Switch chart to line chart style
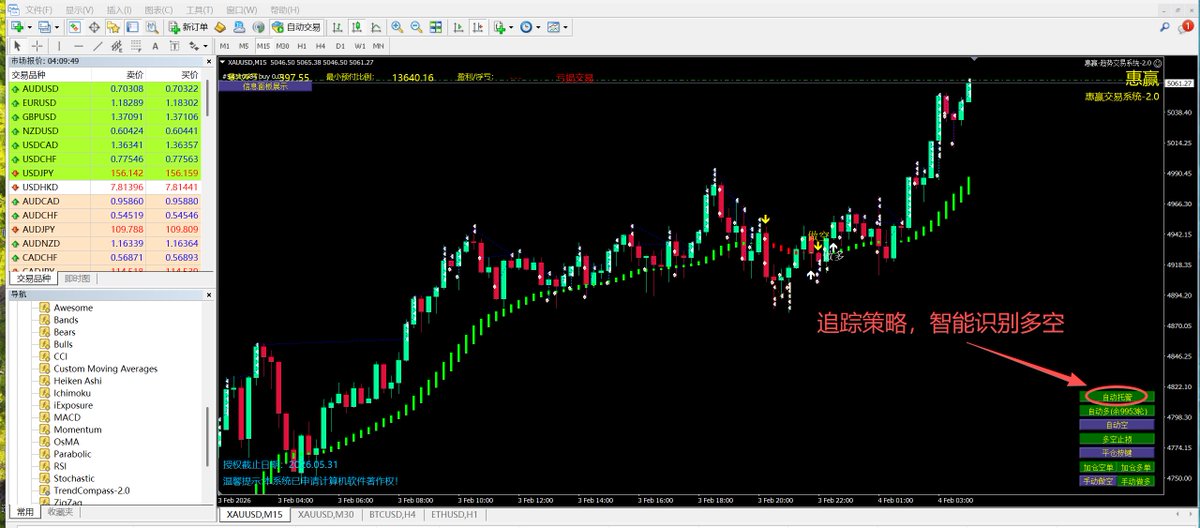The image size is (1200, 528). point(376,27)
